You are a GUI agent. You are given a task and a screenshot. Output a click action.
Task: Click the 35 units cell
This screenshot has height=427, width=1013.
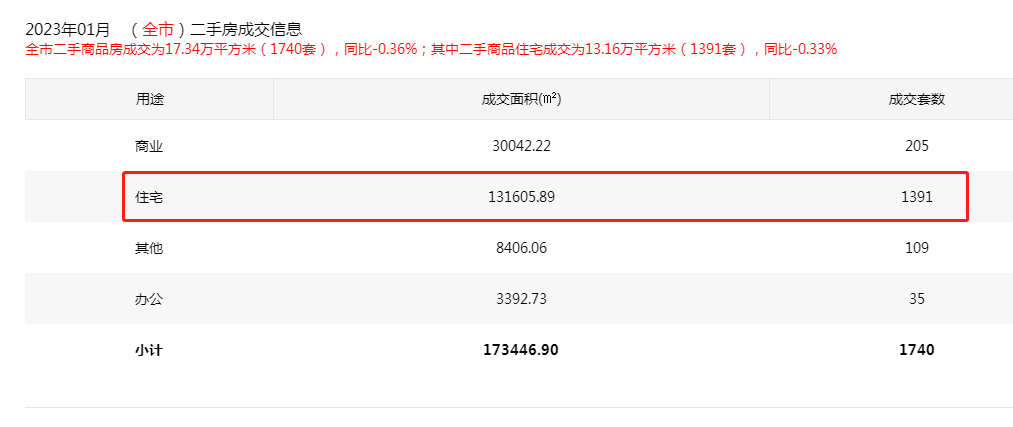click(x=917, y=299)
